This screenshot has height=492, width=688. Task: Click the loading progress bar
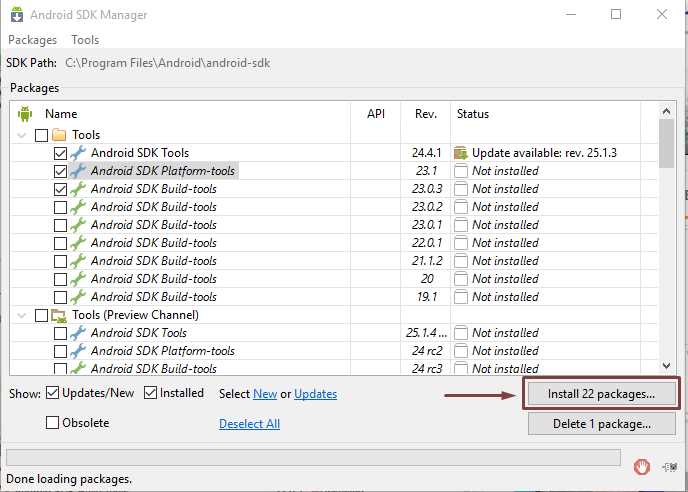click(x=313, y=457)
